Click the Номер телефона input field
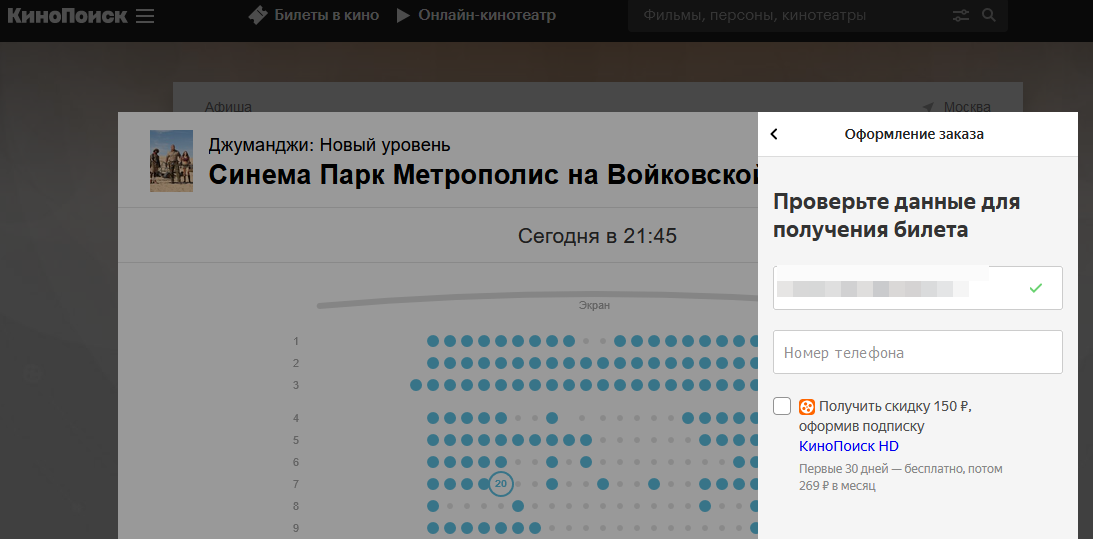1093x539 pixels. click(x=917, y=352)
